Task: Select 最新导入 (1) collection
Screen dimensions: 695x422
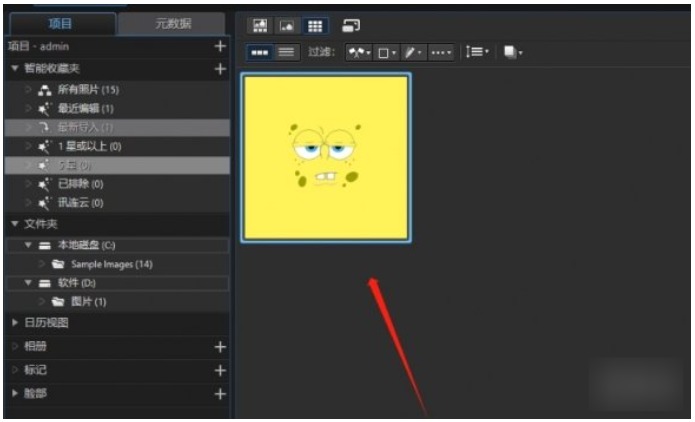Action: (x=117, y=128)
